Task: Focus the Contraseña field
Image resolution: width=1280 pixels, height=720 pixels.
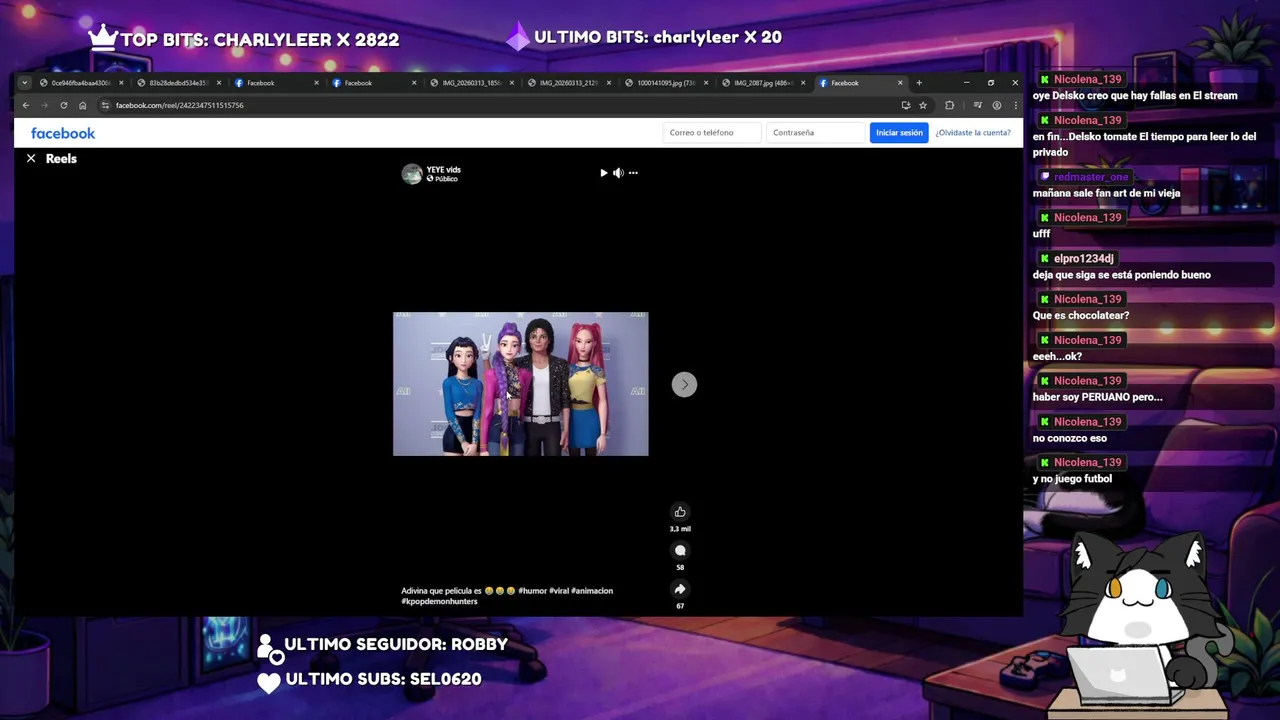Action: click(815, 132)
